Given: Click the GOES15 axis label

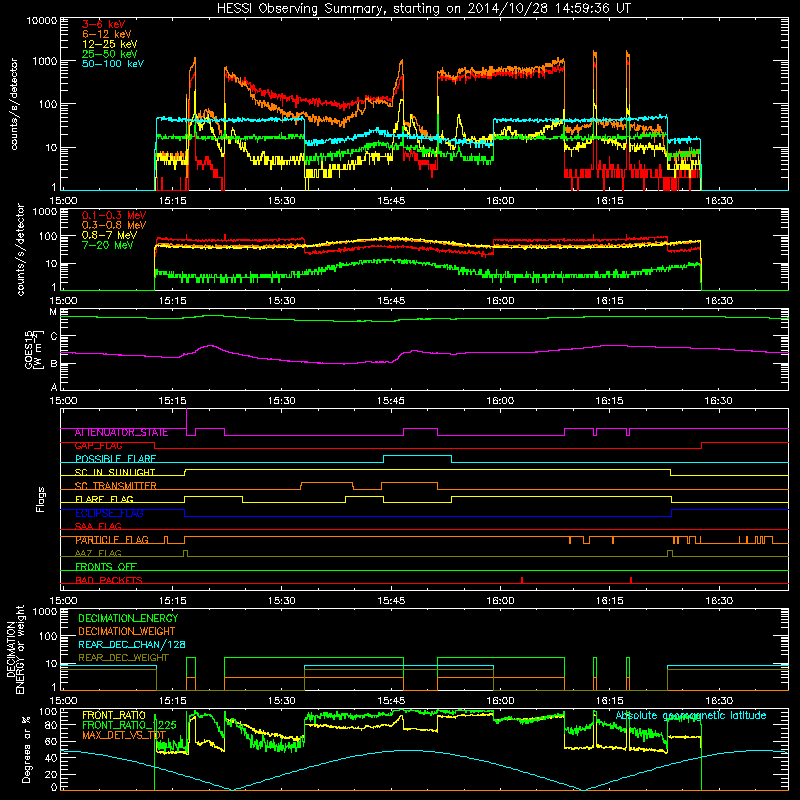Looking at the screenshot, I should (x=34, y=349).
